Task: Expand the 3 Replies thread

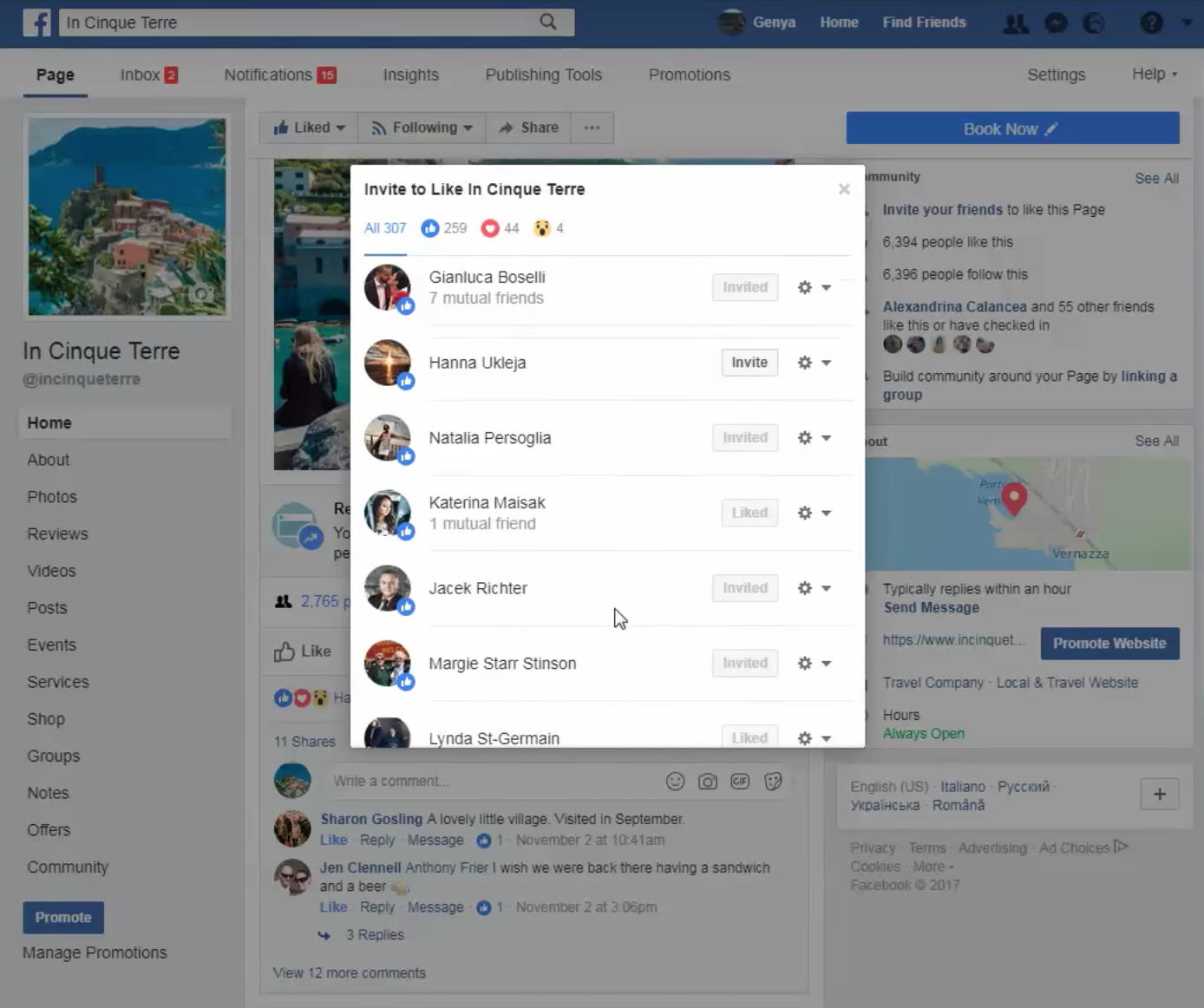Action: tap(375, 935)
